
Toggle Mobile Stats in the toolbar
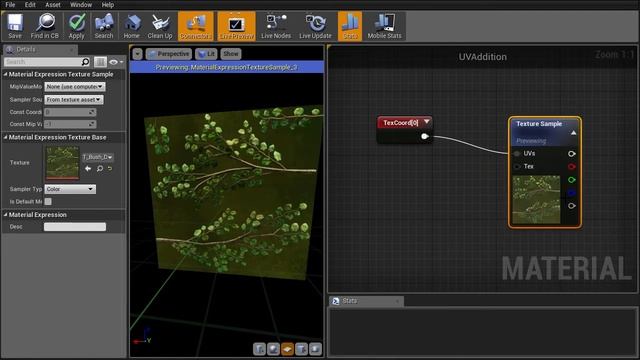point(384,26)
